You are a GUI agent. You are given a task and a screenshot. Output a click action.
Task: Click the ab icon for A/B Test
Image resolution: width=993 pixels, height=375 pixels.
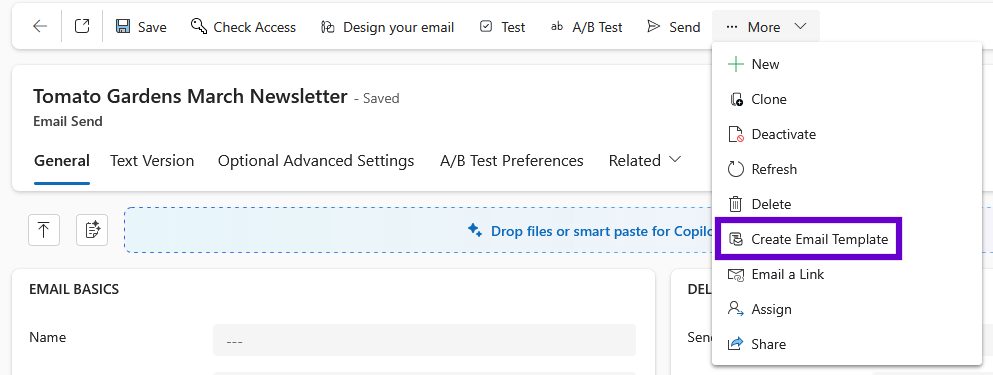pos(557,27)
